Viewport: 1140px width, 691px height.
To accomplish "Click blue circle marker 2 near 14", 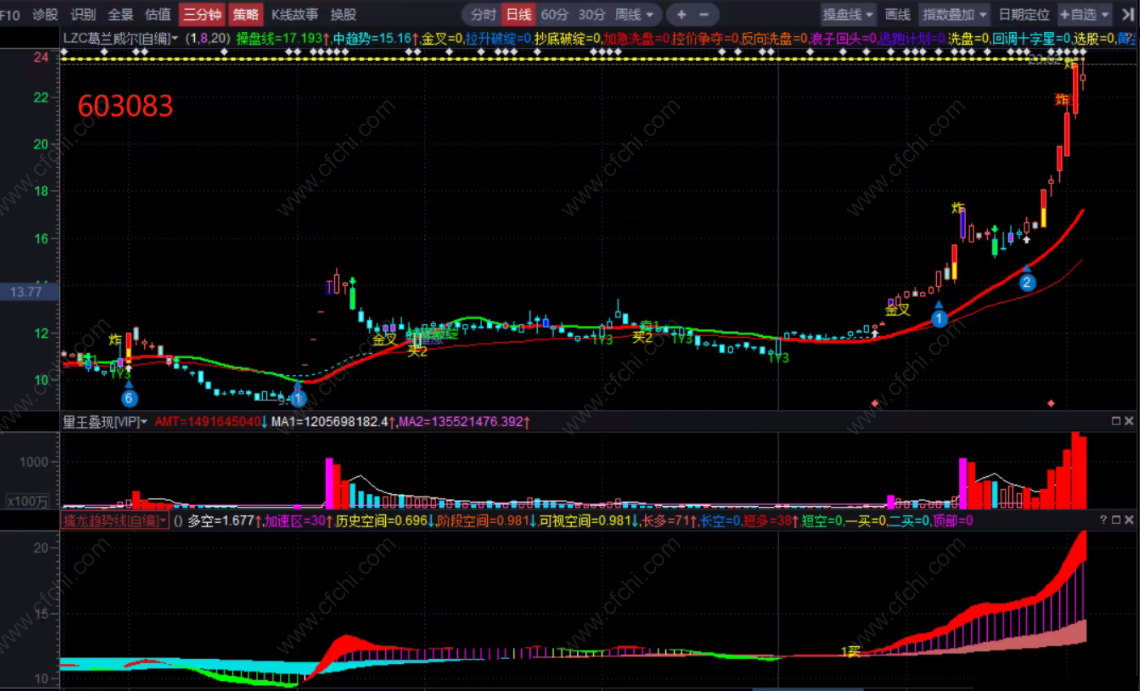I will 1027,283.
